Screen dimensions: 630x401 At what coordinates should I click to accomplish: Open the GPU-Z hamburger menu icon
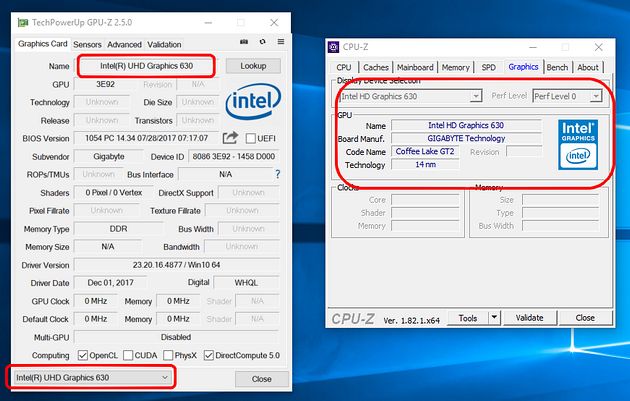point(281,42)
